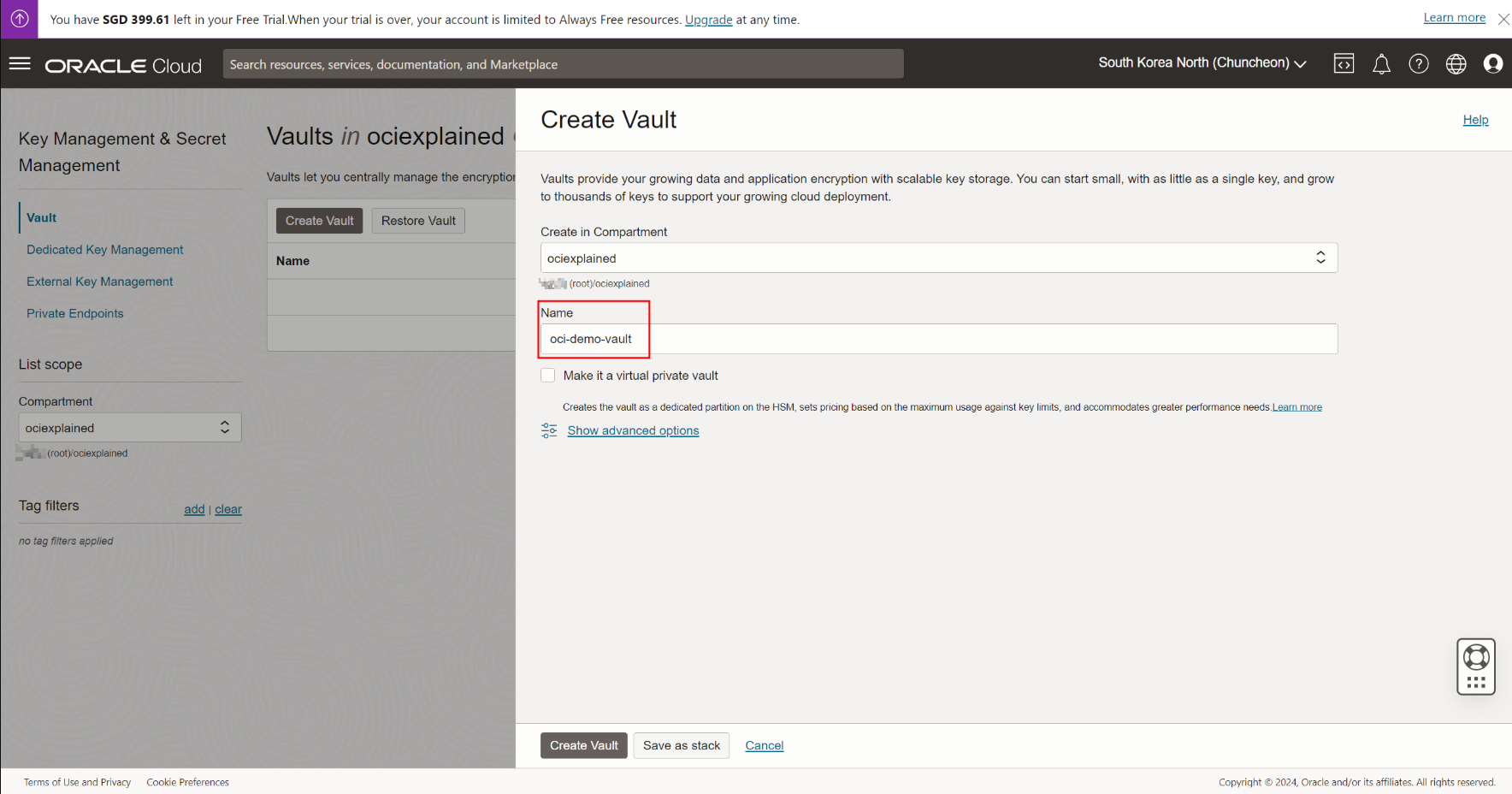Open the hamburger navigation menu
The width and height of the screenshot is (1512, 794).
tap(20, 64)
